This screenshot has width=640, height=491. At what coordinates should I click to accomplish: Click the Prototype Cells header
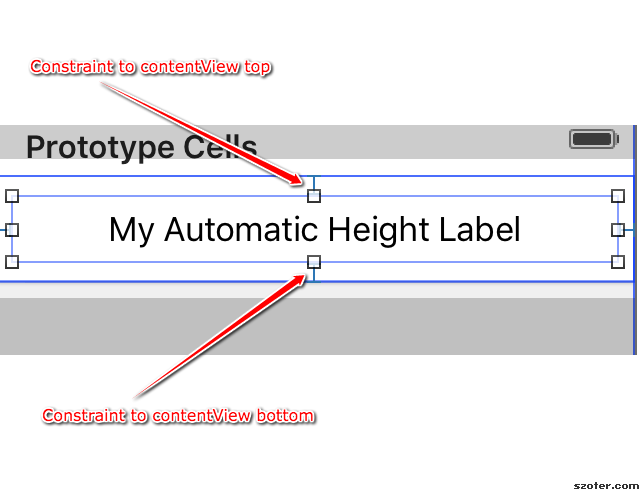142,147
